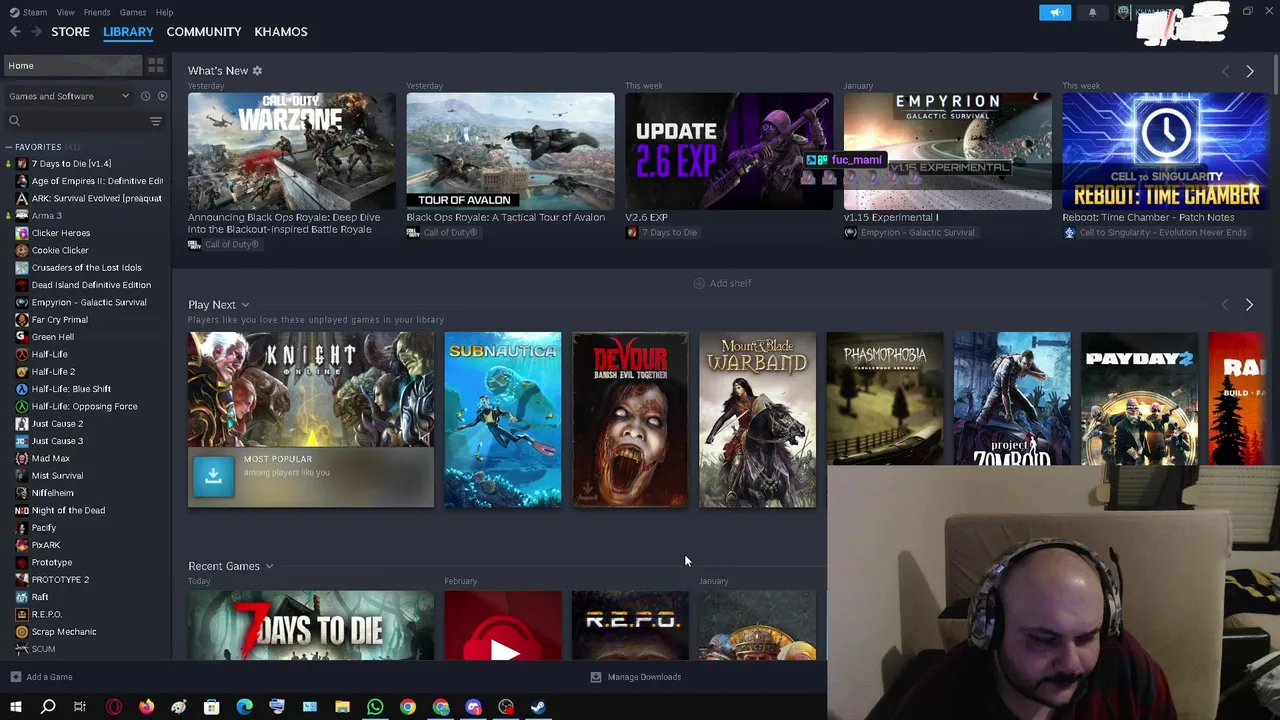The height and width of the screenshot is (720, 1280).
Task: Open advanced filter options icon
Action: tap(156, 121)
